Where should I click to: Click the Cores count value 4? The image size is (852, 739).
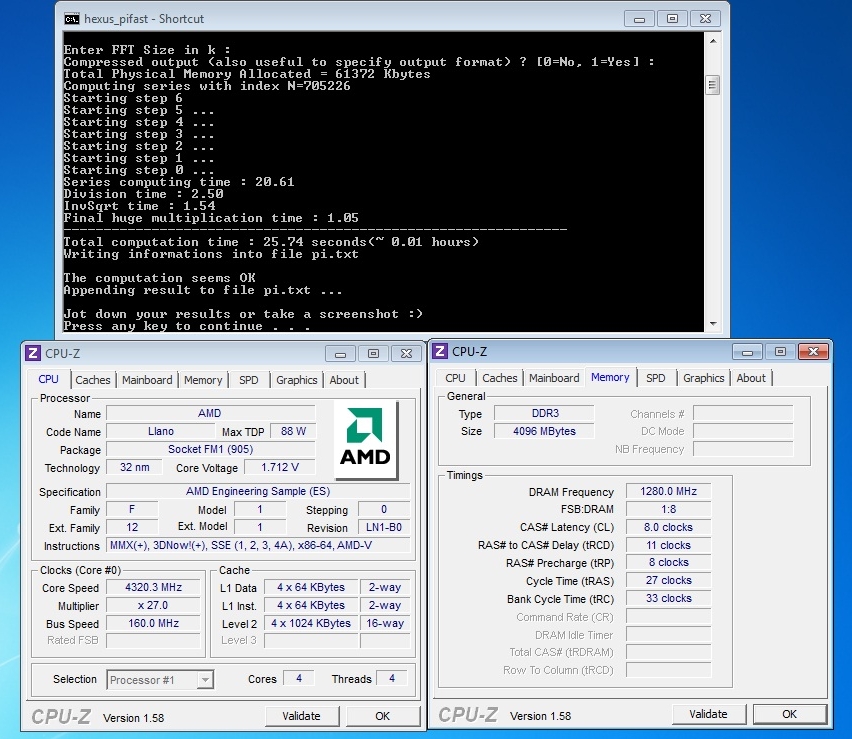coord(299,678)
